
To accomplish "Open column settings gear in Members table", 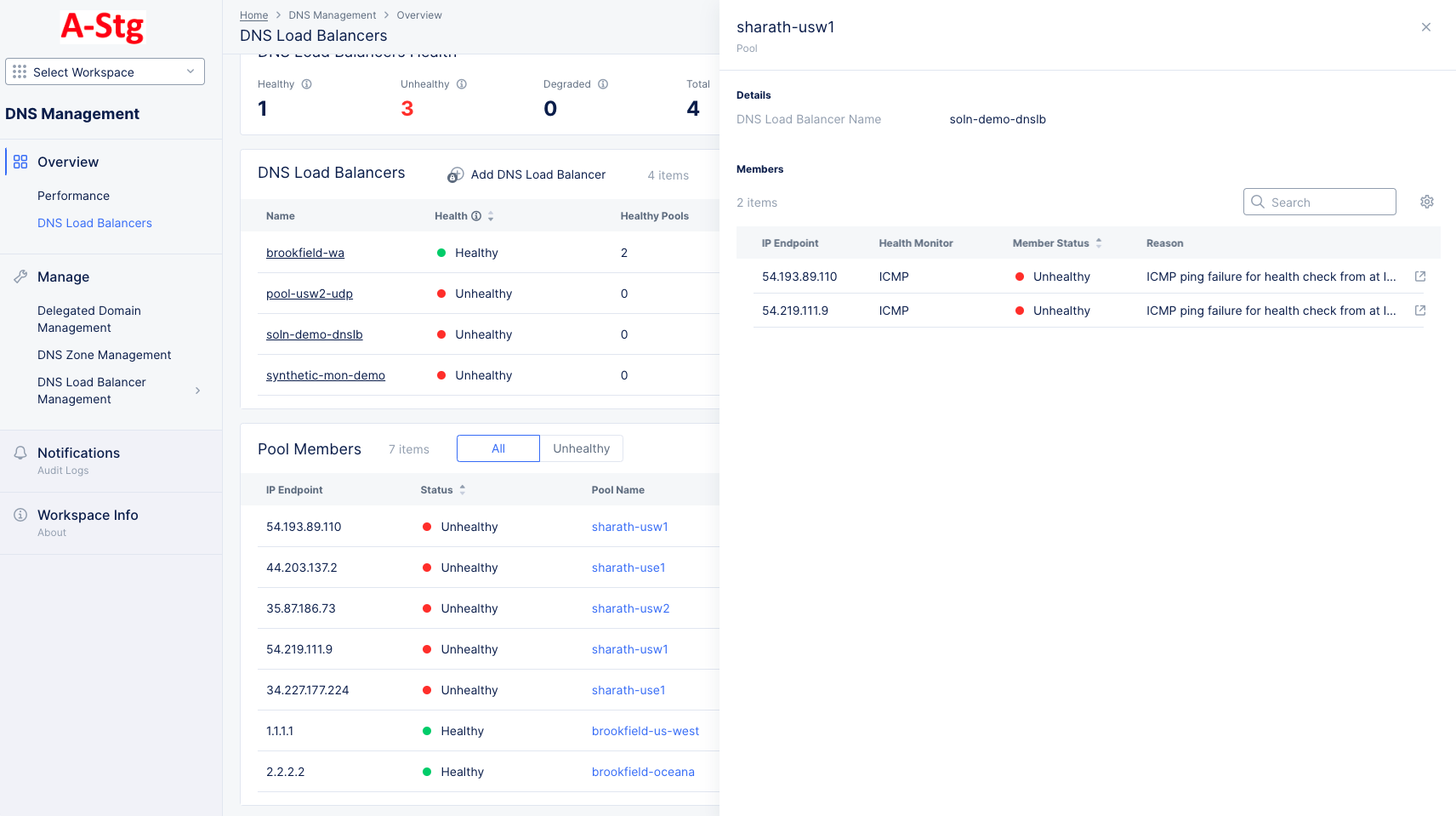I will point(1426,202).
